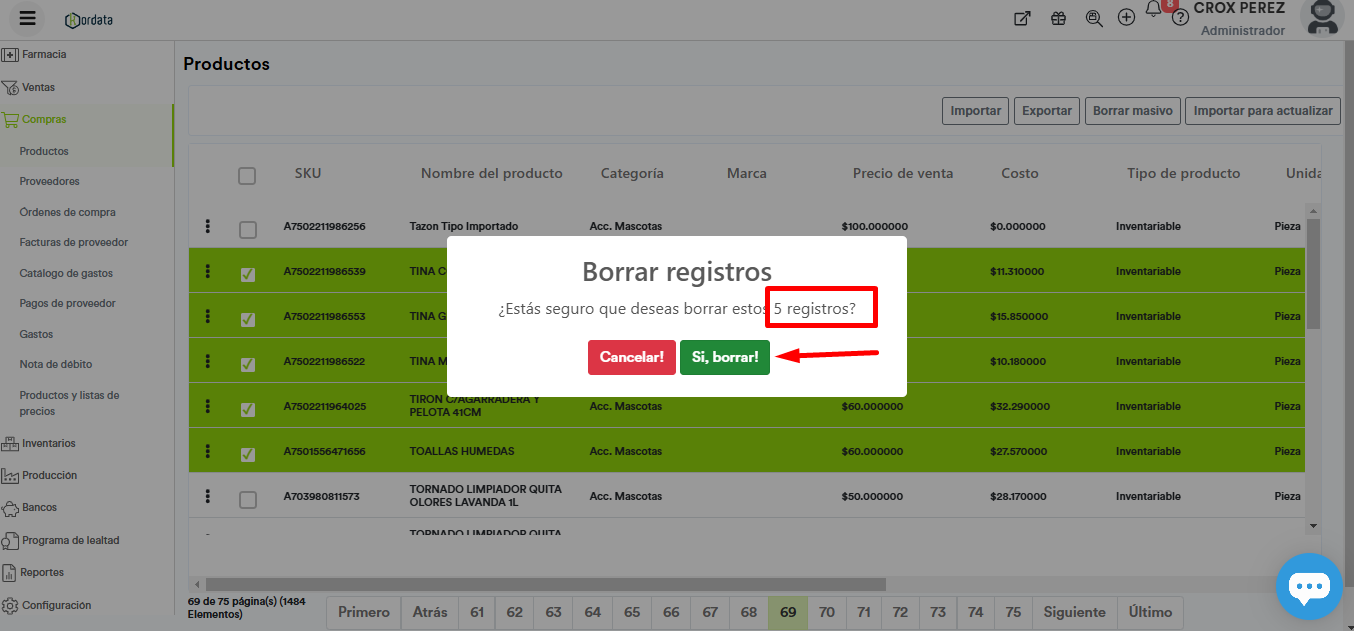The width and height of the screenshot is (1354, 631).
Task: Open the live chat bubble
Action: point(1308,587)
